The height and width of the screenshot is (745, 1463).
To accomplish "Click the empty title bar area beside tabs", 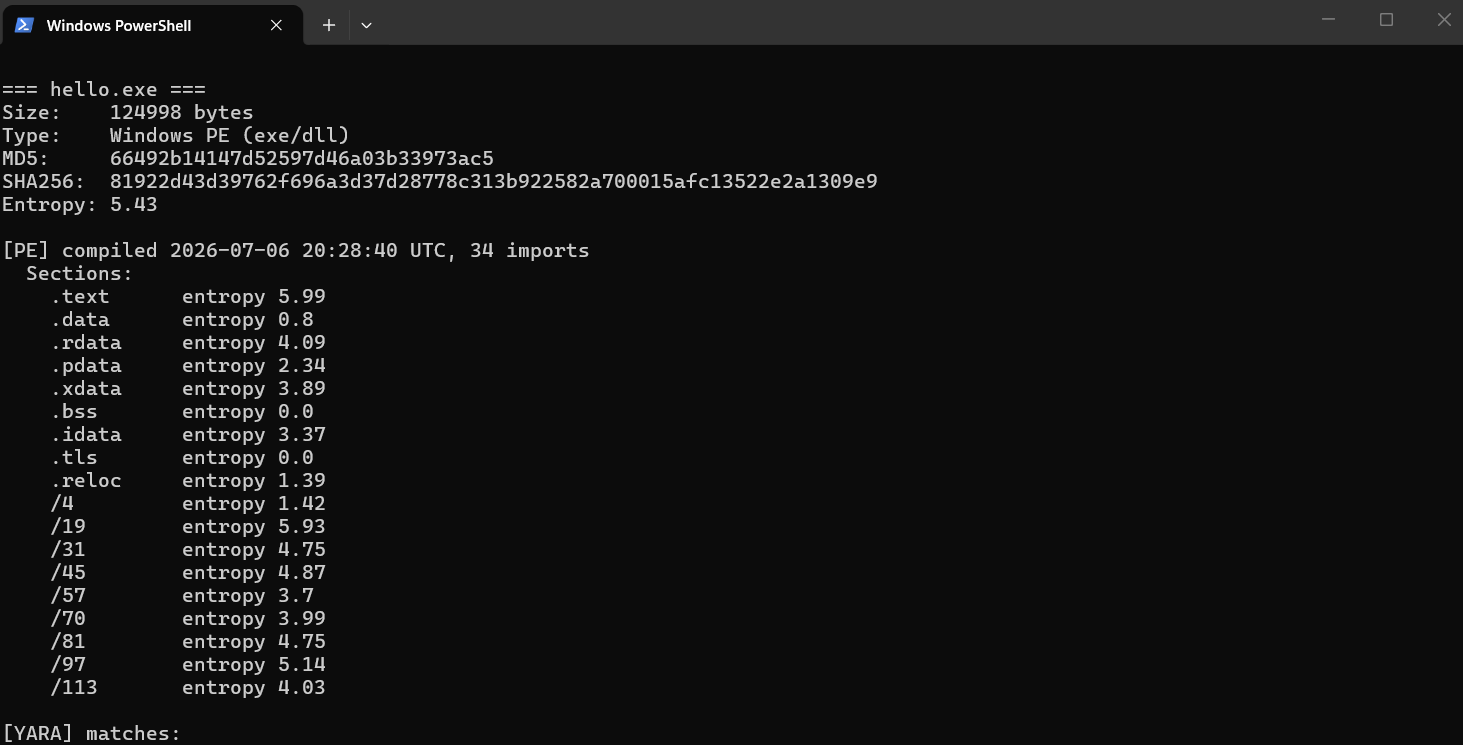I will 840,22.
